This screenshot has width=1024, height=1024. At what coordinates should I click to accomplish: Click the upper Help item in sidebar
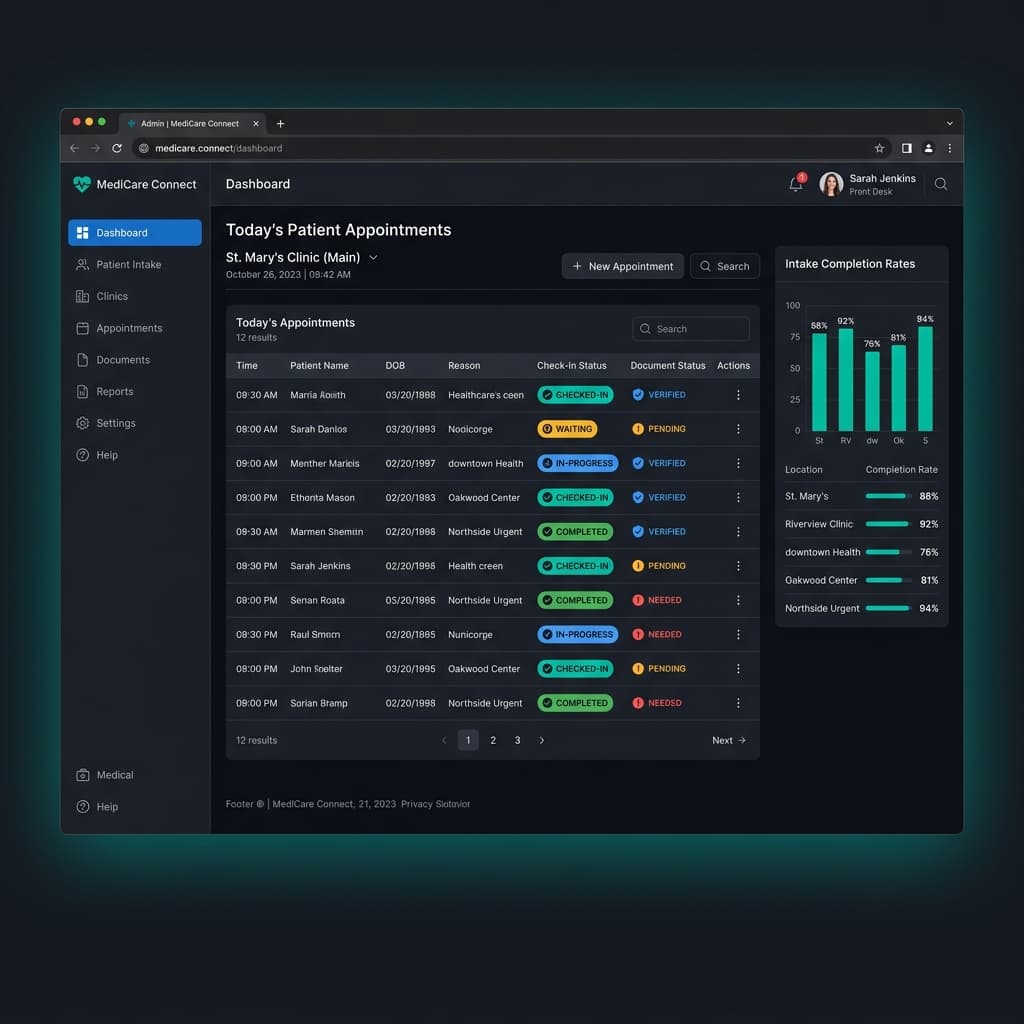(x=135, y=455)
